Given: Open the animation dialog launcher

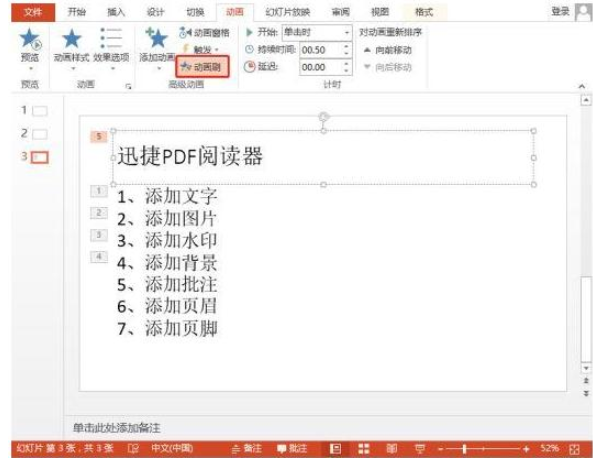Looking at the screenshot, I should click(x=128, y=87).
